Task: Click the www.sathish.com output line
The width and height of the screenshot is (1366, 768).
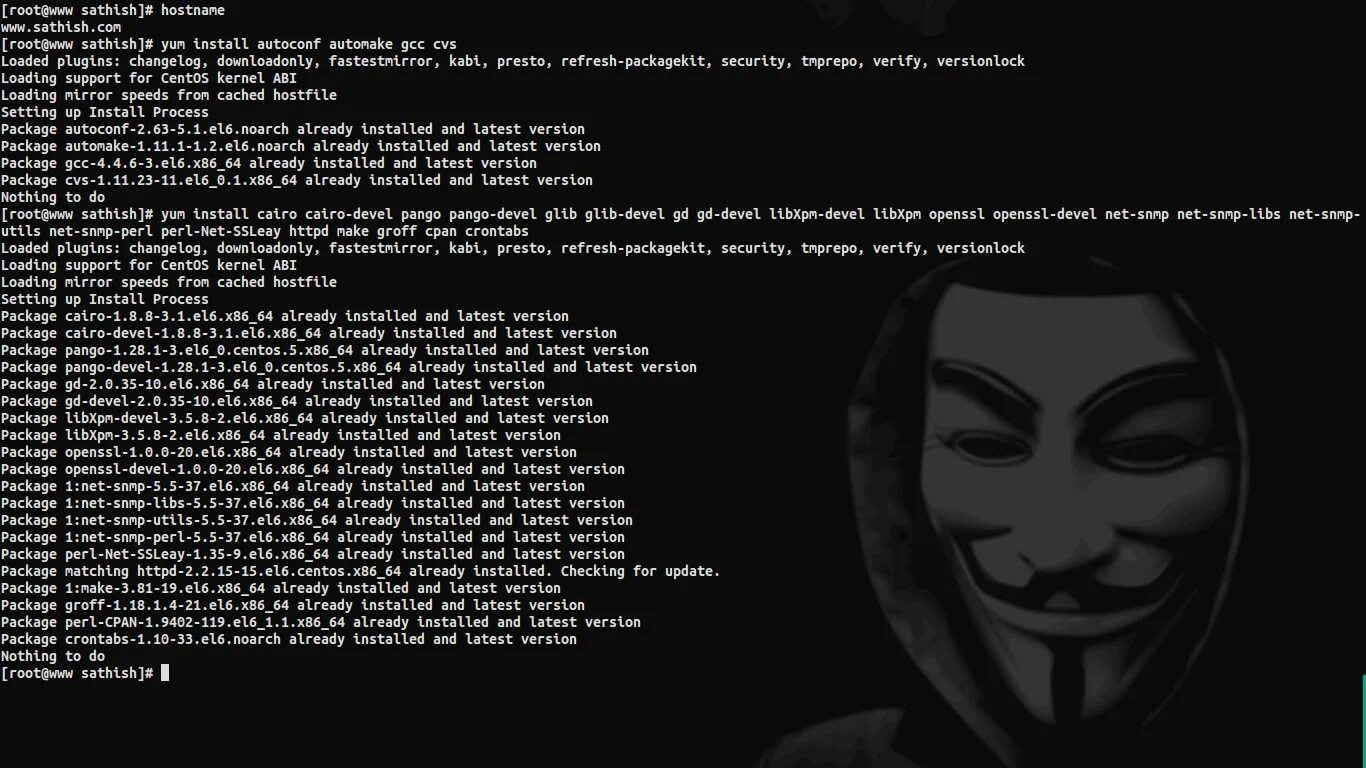Action: click(61, 27)
